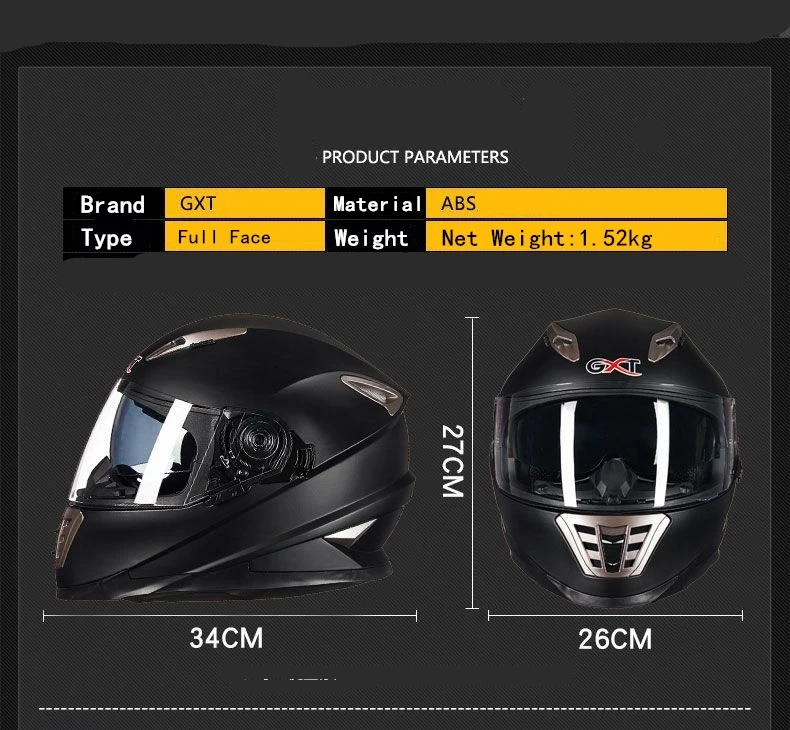Click the 26CM width measurement label
Screen dimensions: 790x730
(x=615, y=639)
